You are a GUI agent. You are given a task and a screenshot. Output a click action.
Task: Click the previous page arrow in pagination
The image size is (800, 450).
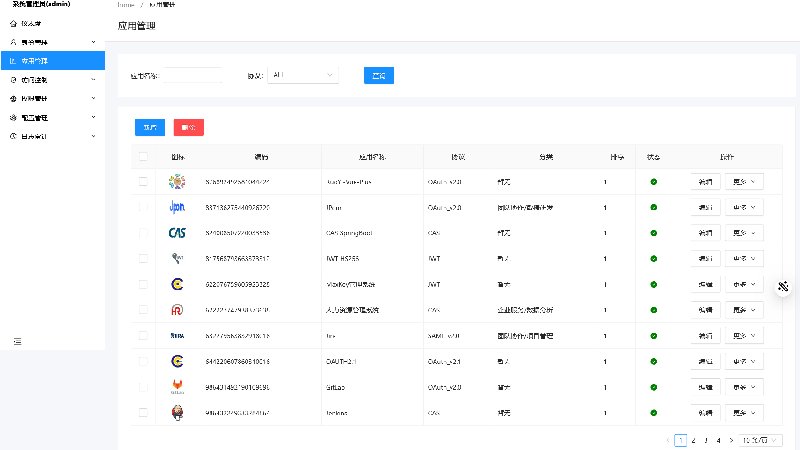point(668,440)
